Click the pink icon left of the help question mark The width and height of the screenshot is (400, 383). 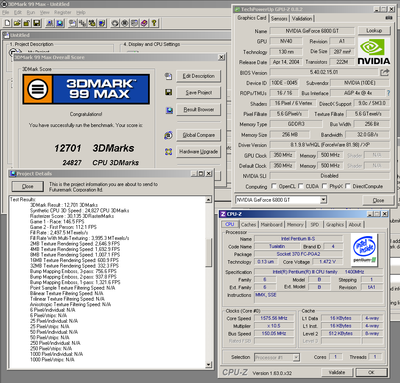point(144,23)
